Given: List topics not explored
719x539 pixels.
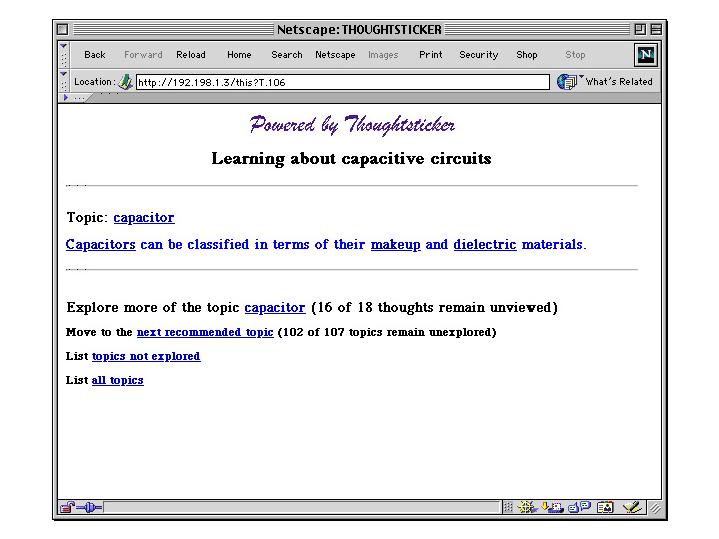Looking at the screenshot, I should (146, 356).
